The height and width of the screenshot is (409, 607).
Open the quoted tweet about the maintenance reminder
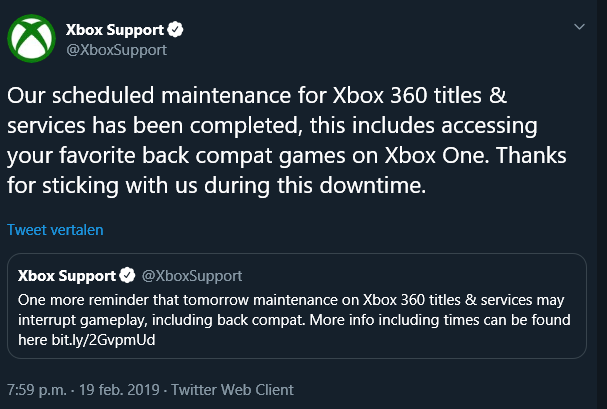click(x=297, y=306)
